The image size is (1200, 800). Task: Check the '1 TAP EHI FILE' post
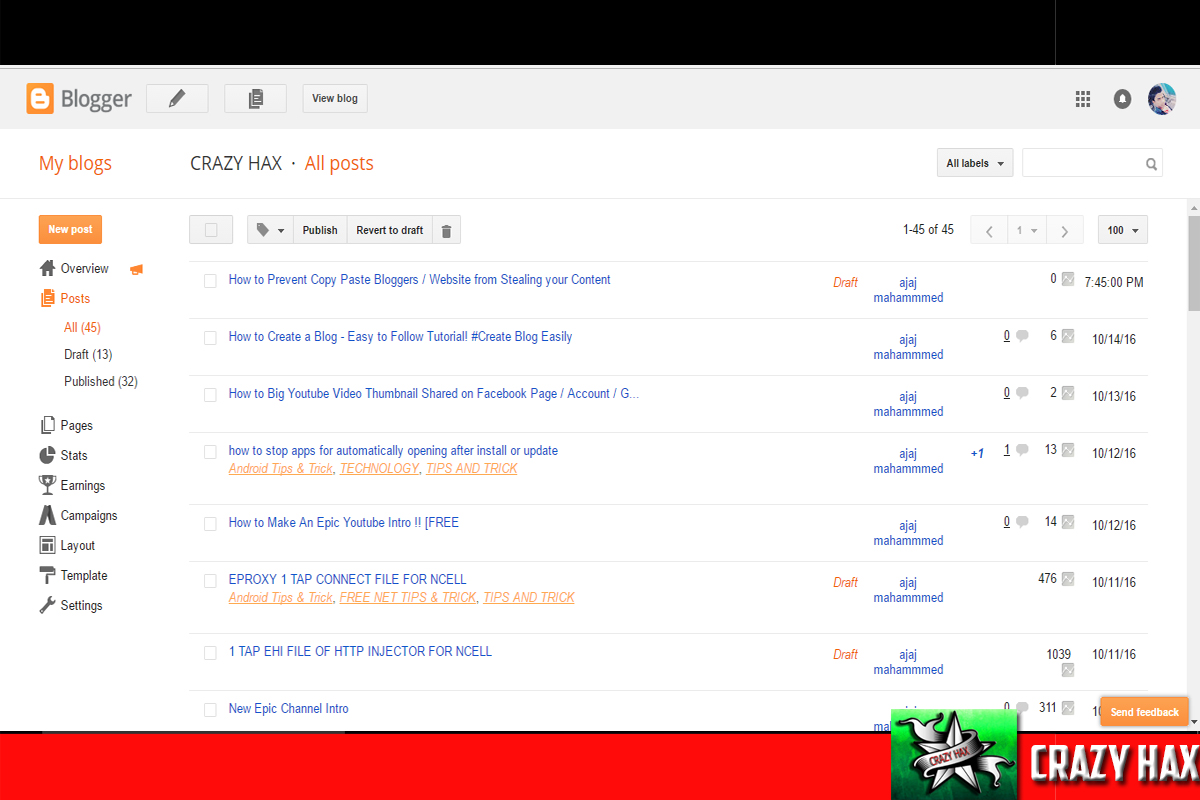click(x=210, y=653)
